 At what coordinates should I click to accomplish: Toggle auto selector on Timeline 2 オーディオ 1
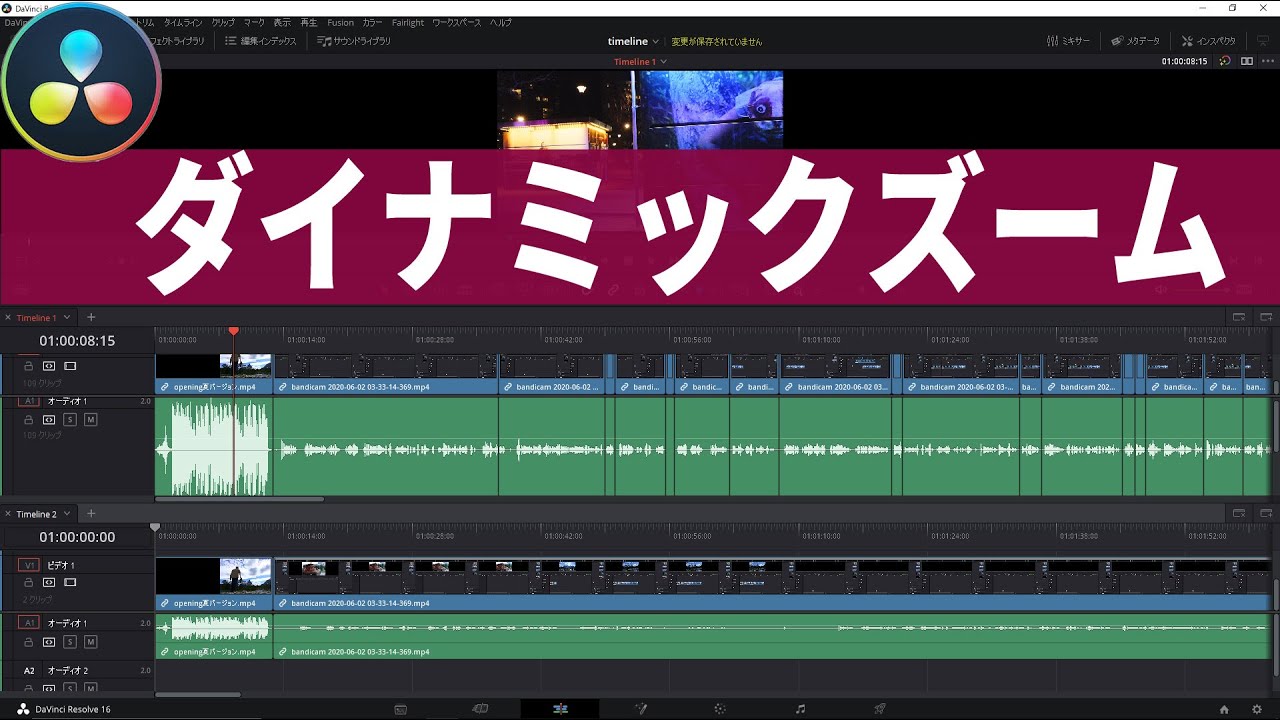49,642
